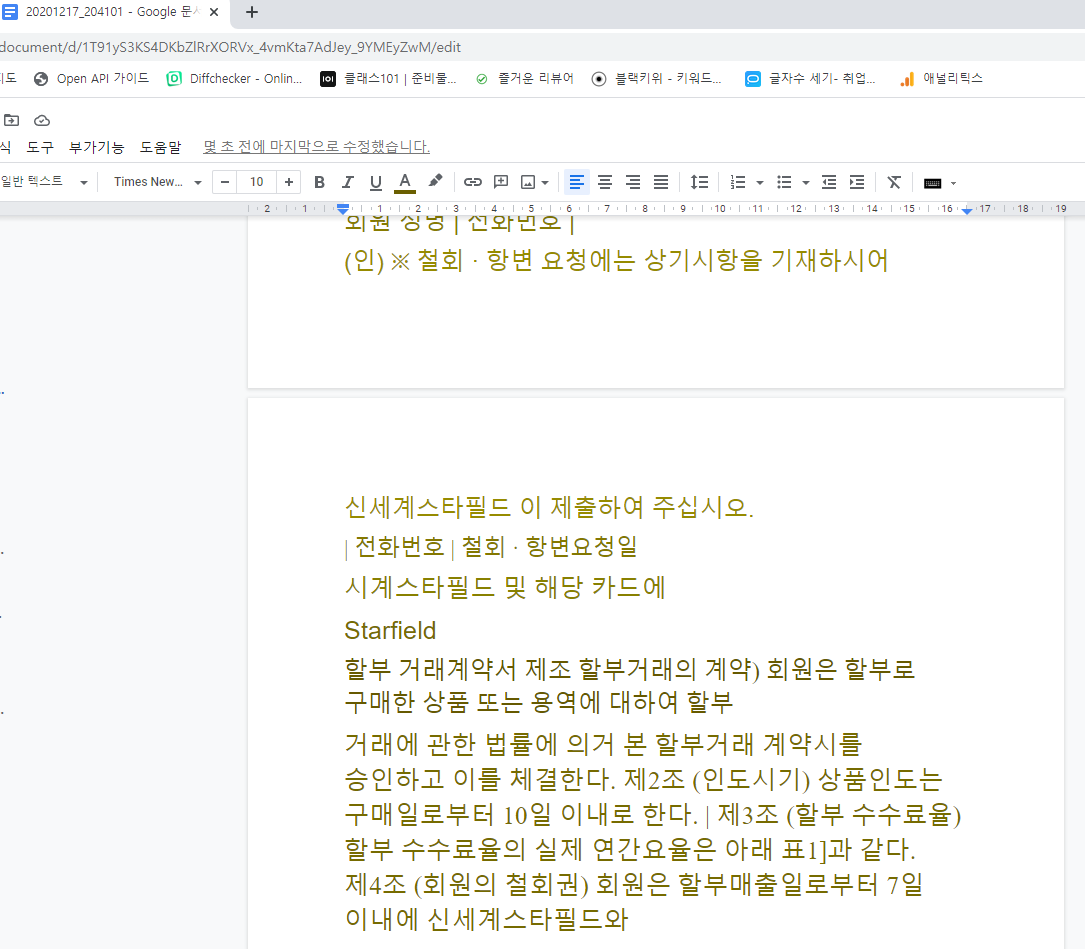Apply a bulleted list

pos(784,182)
